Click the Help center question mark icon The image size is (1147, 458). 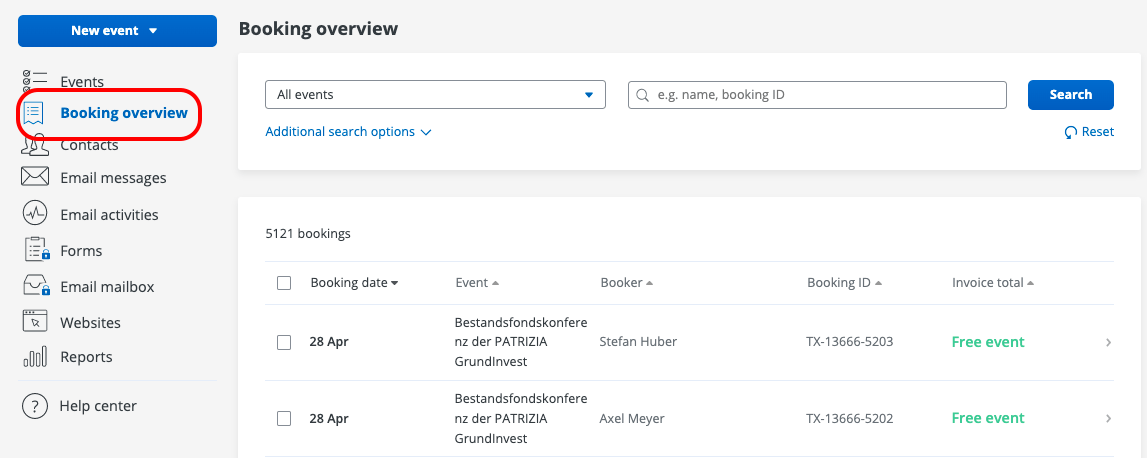35,406
